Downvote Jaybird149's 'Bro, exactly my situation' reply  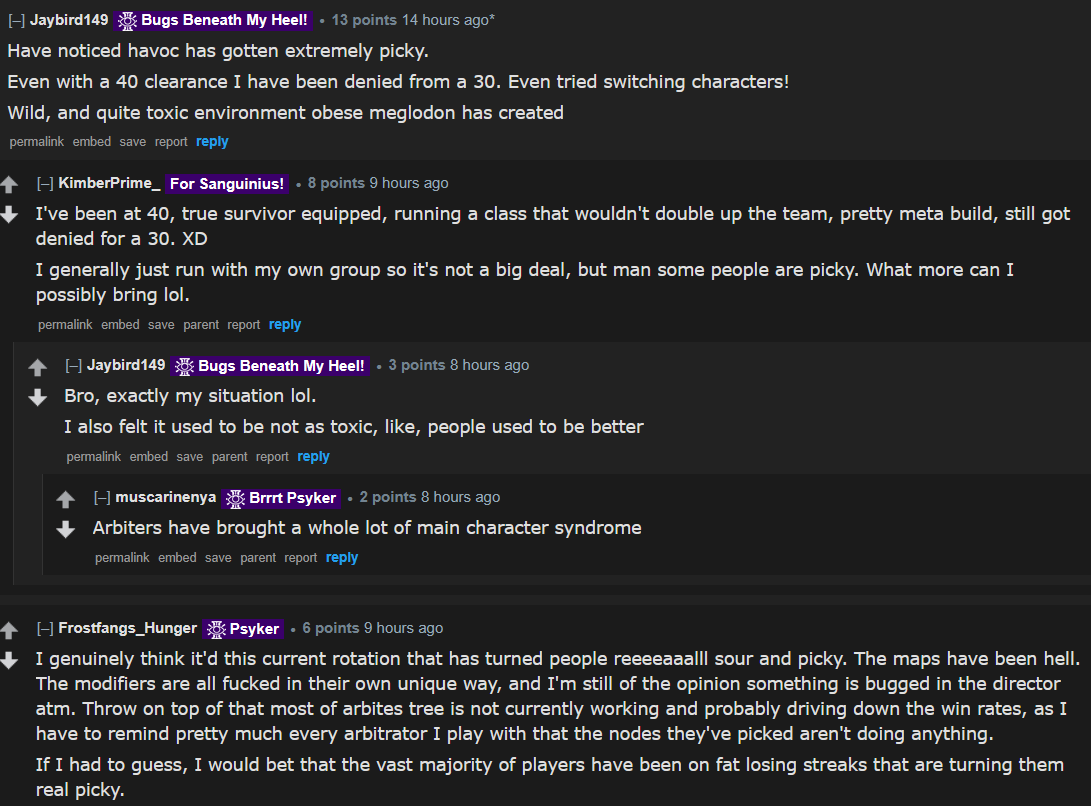click(38, 397)
